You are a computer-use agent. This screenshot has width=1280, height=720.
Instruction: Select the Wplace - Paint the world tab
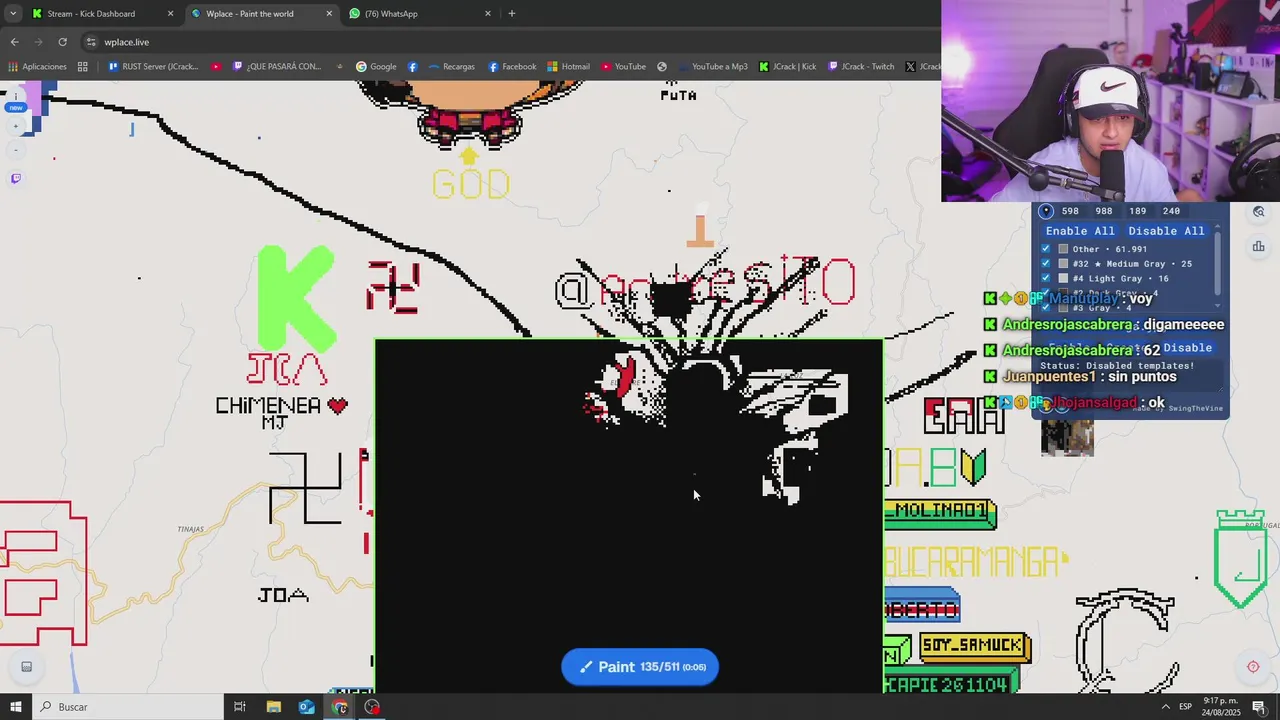(x=262, y=14)
